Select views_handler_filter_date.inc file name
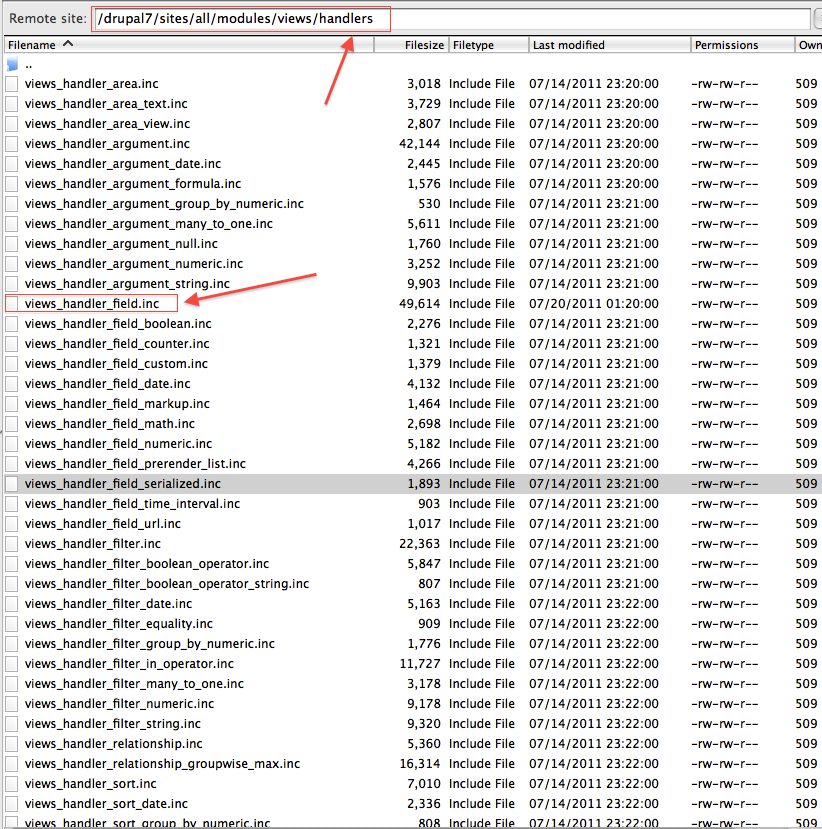 click(x=108, y=604)
